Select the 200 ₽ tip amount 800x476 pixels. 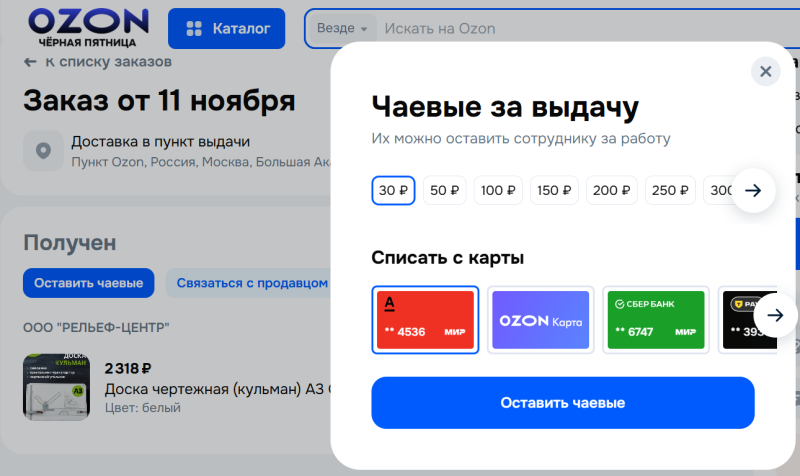click(611, 190)
